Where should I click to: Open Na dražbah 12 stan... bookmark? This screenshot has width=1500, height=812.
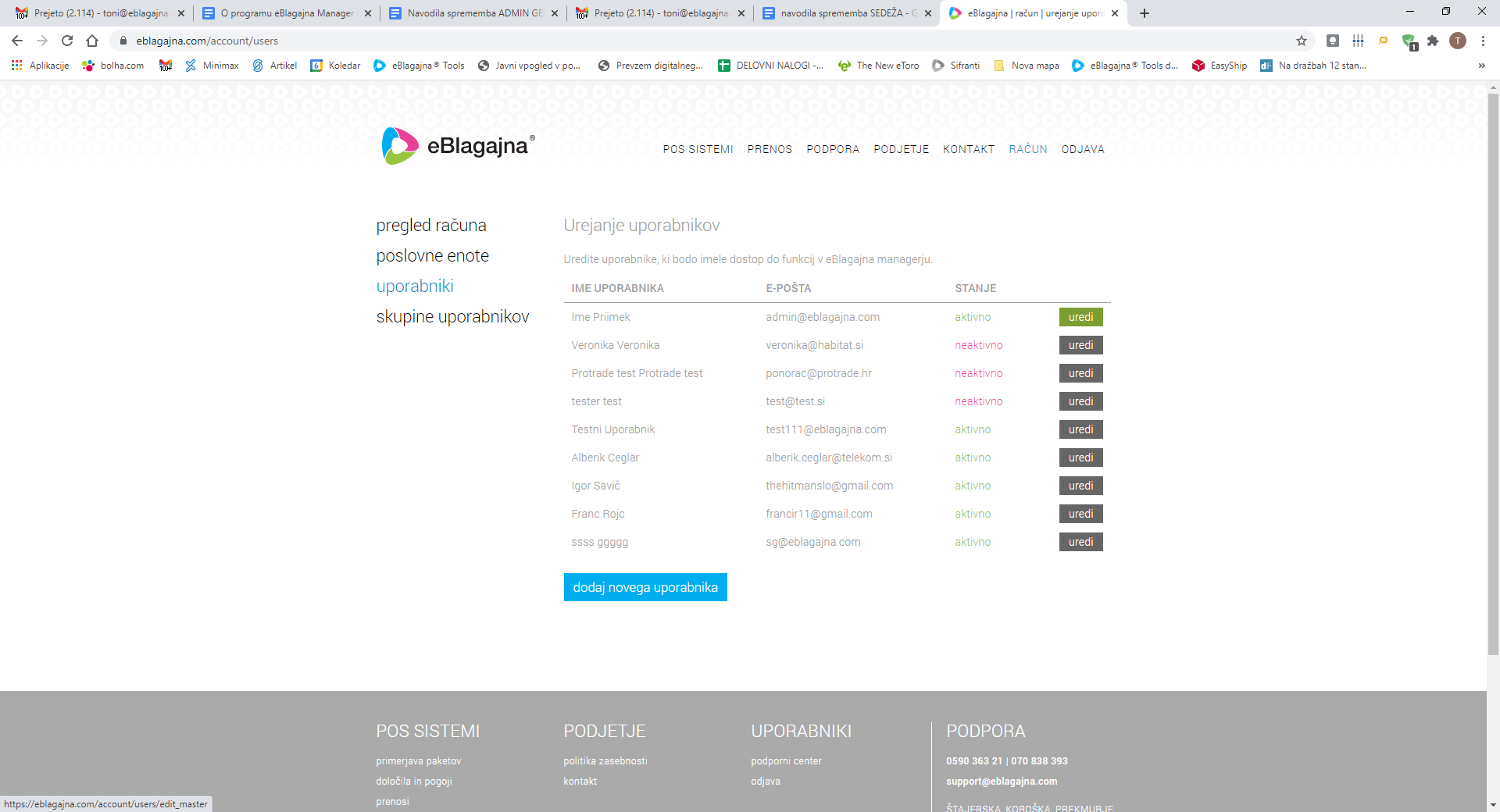[1313, 66]
